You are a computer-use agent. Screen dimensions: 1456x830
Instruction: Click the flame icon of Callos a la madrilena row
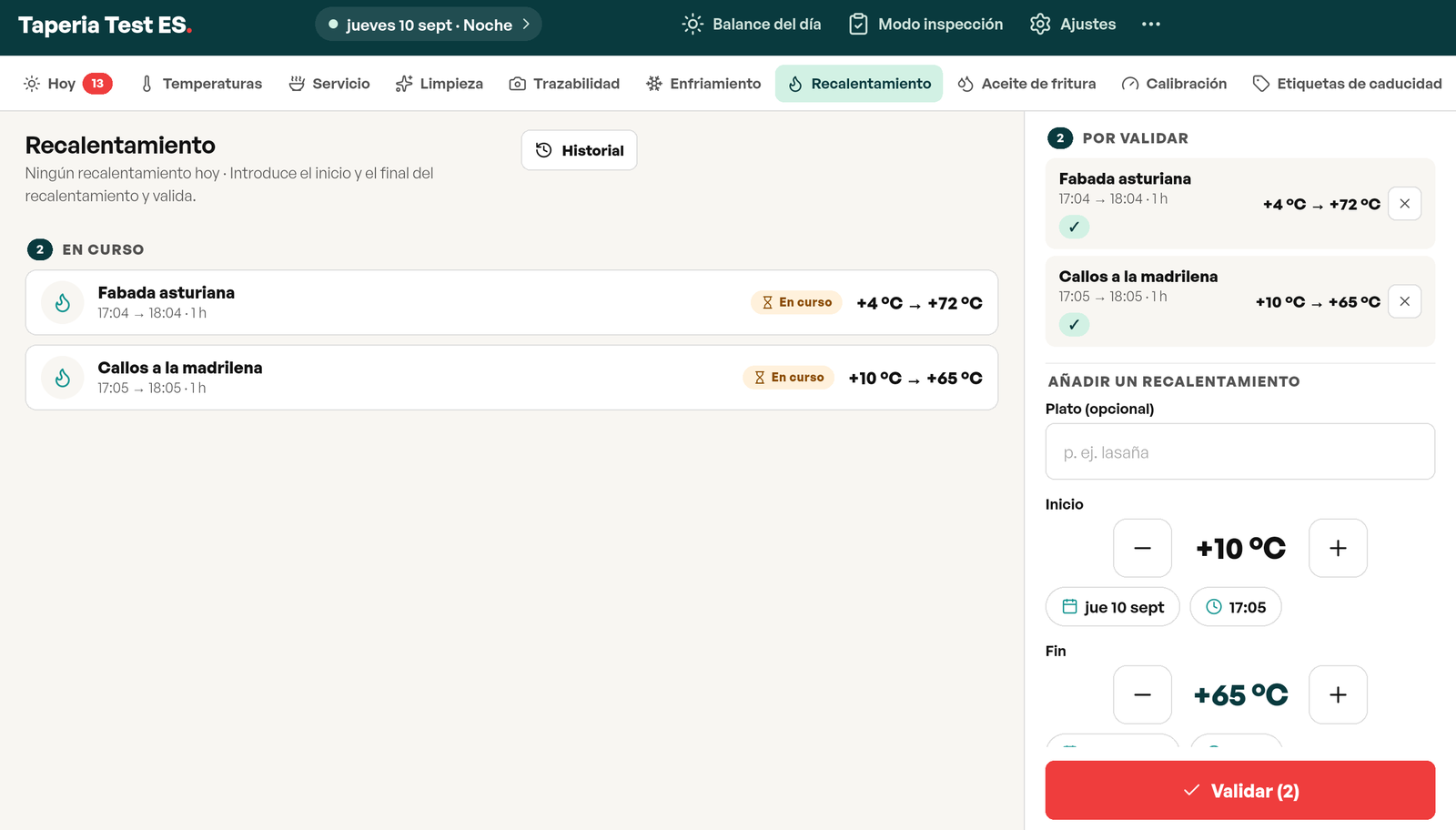tap(63, 378)
